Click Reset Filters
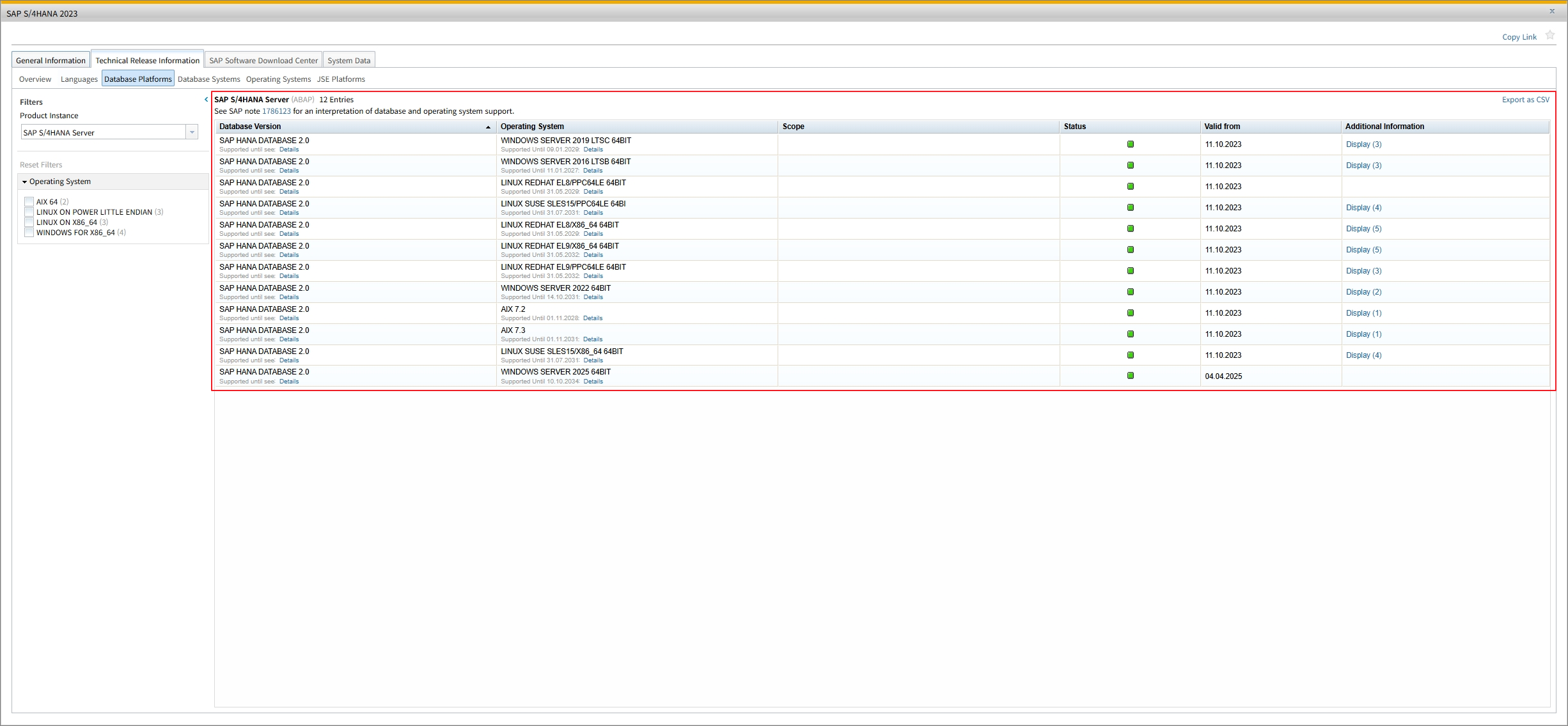The height and width of the screenshot is (726, 1568). pyautogui.click(x=41, y=165)
